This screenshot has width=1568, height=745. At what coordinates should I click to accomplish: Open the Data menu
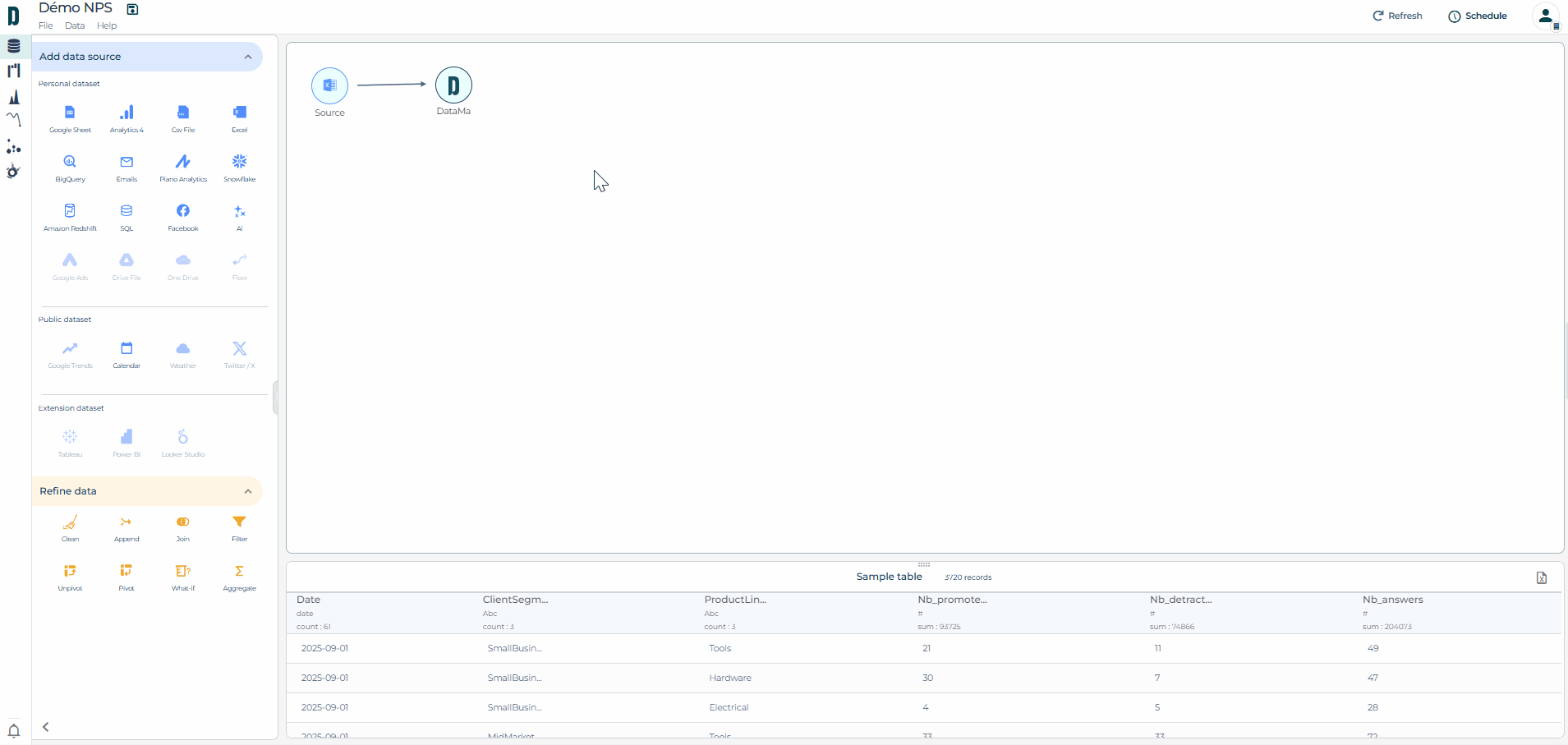coord(75,25)
